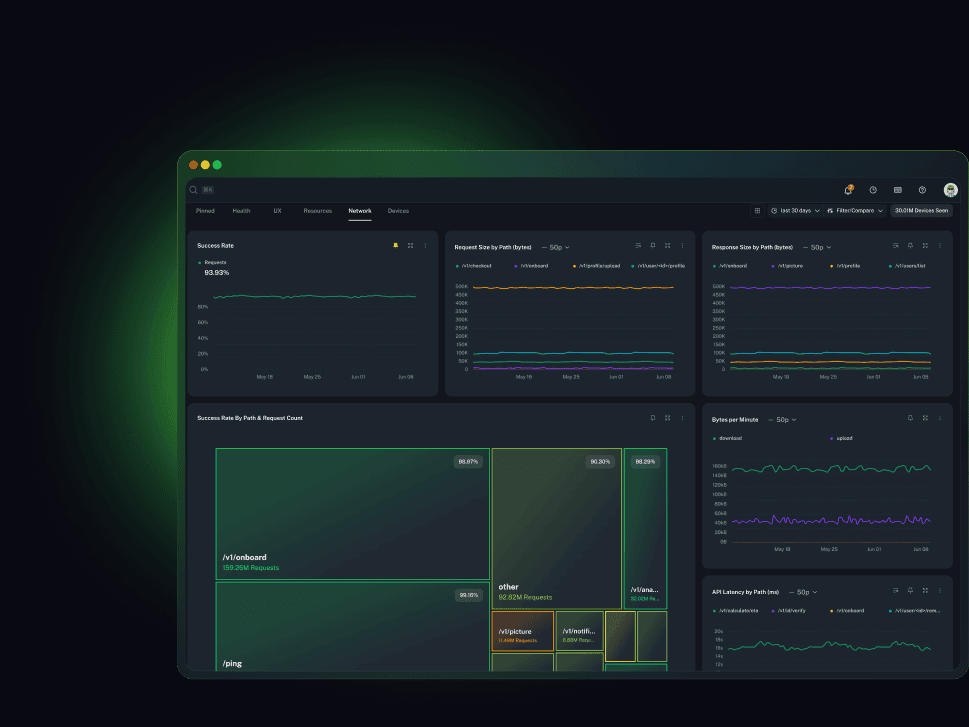Change Bytes per Minute 50p percentile
The width and height of the screenshot is (969, 727).
(x=782, y=420)
